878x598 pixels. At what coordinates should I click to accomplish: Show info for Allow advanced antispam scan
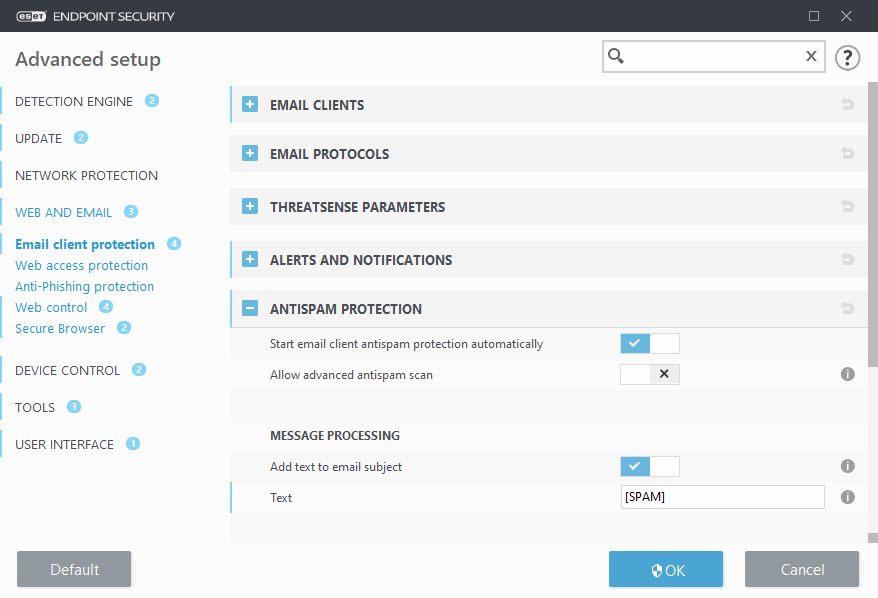(x=848, y=374)
